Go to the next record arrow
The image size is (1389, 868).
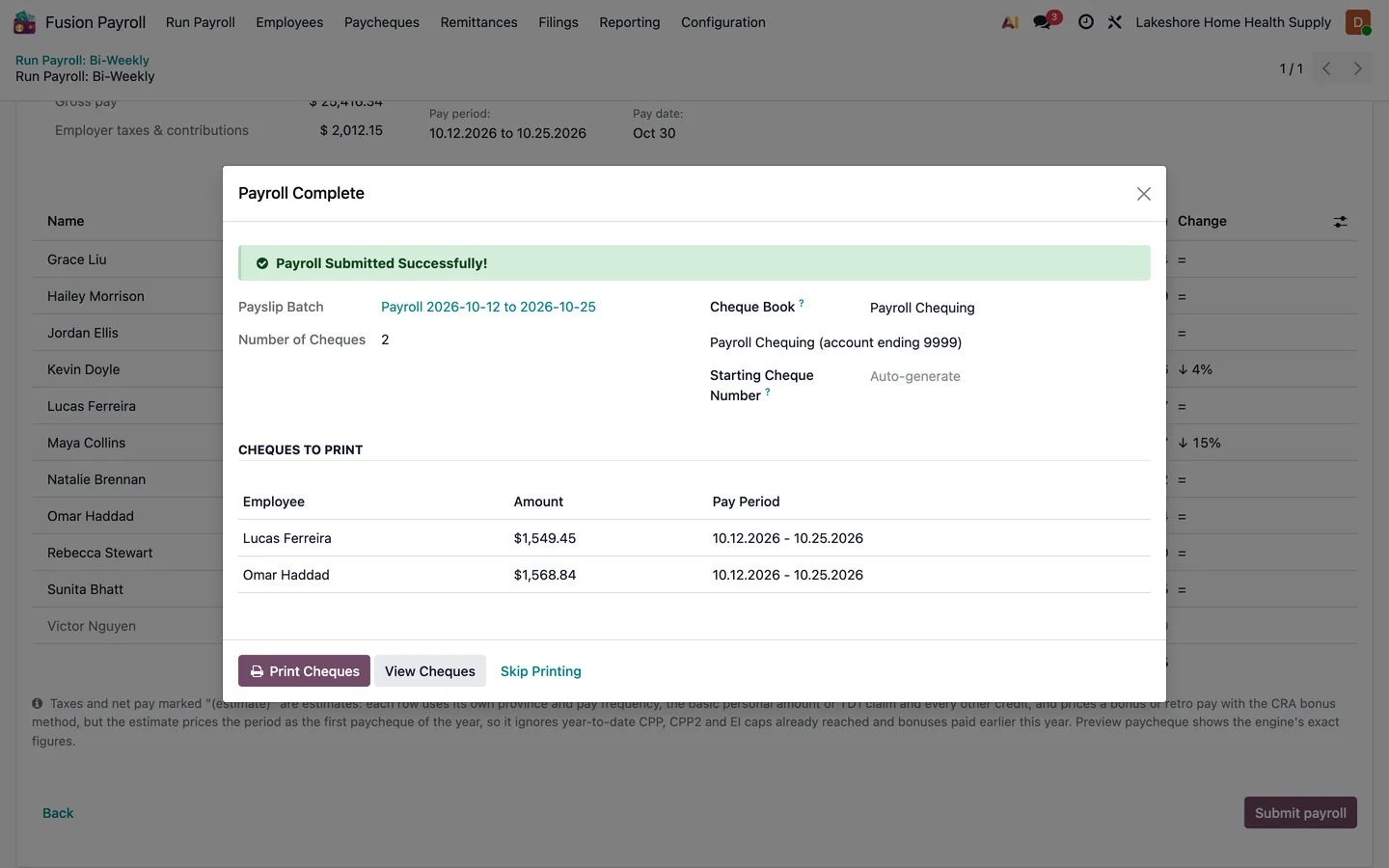pyautogui.click(x=1358, y=68)
